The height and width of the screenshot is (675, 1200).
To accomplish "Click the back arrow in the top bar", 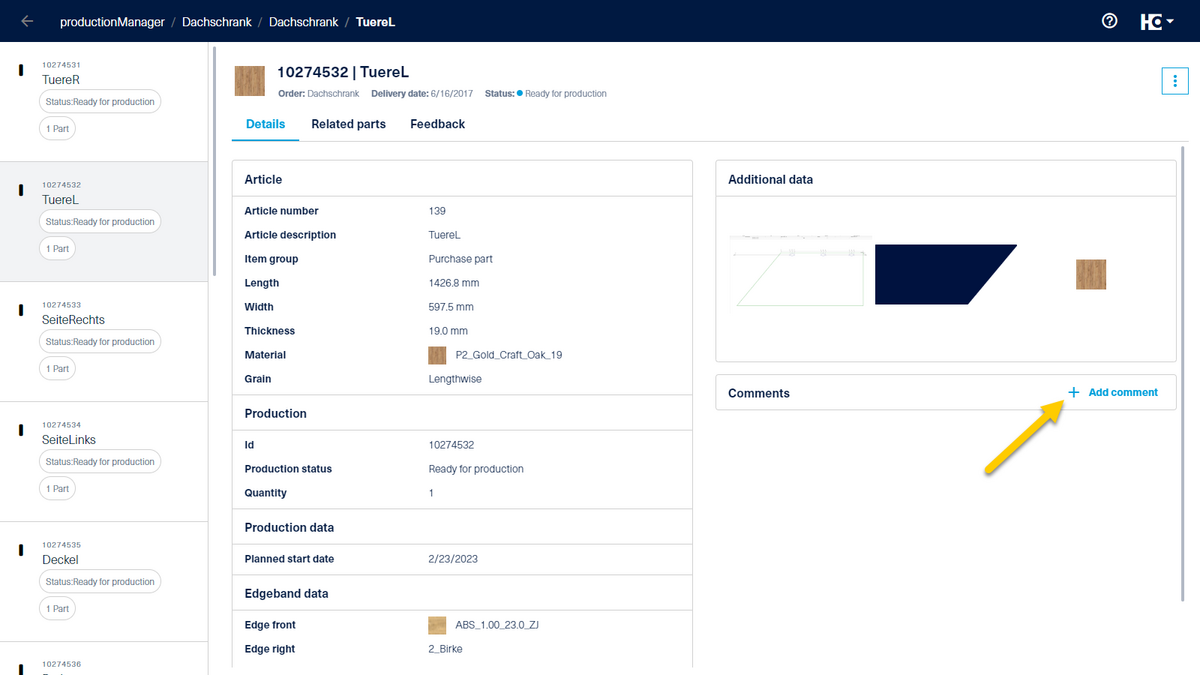I will 26,20.
